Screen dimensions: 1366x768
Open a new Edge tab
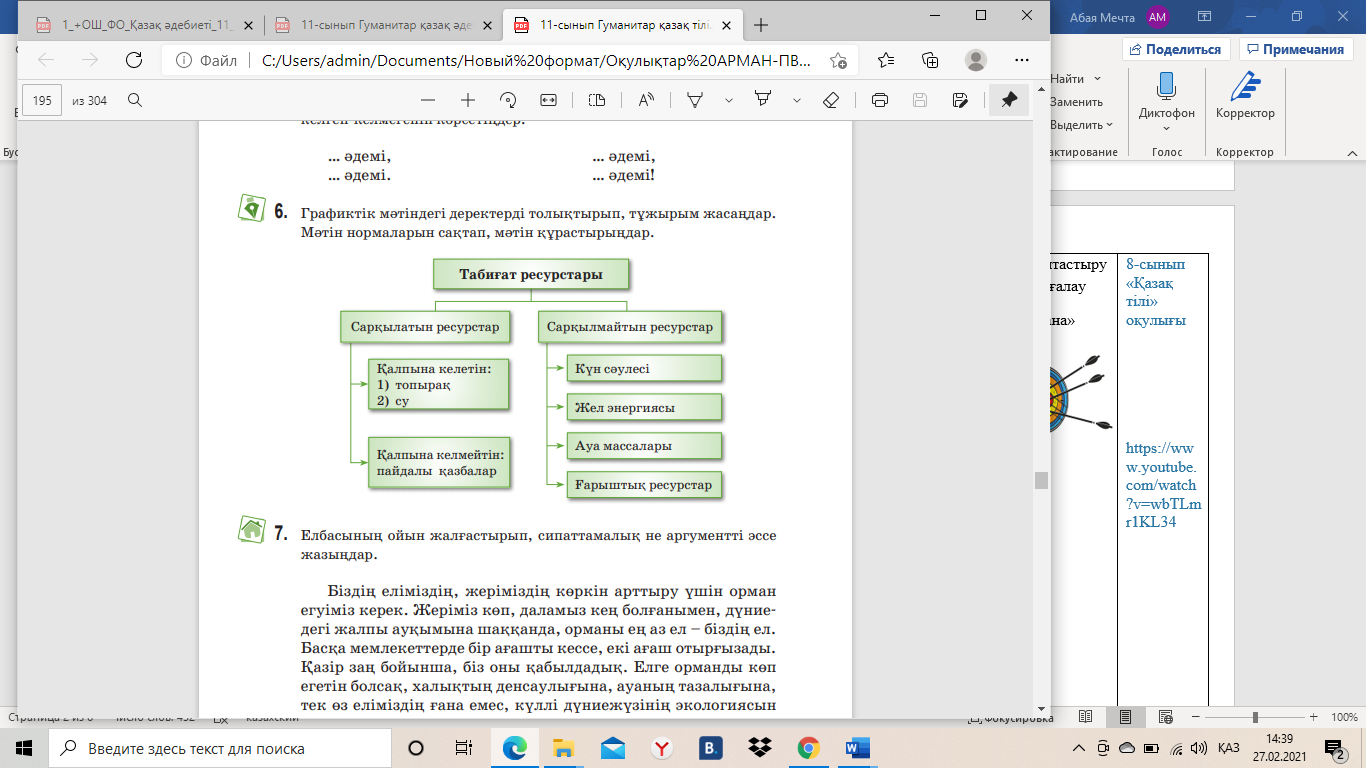[x=761, y=25]
